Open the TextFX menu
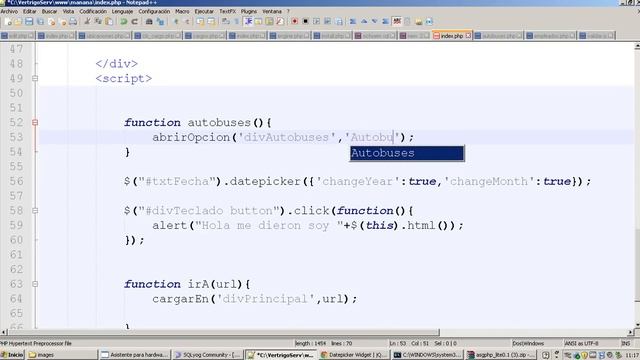The width and height of the screenshot is (640, 360). 227,11
